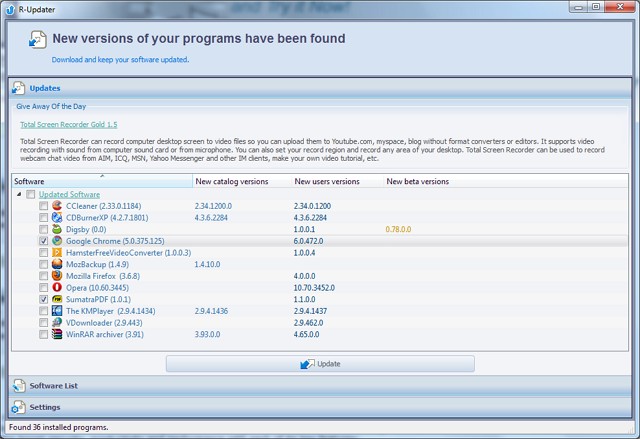Click the MozBackup icon
The width and height of the screenshot is (640, 439).
(x=57, y=264)
